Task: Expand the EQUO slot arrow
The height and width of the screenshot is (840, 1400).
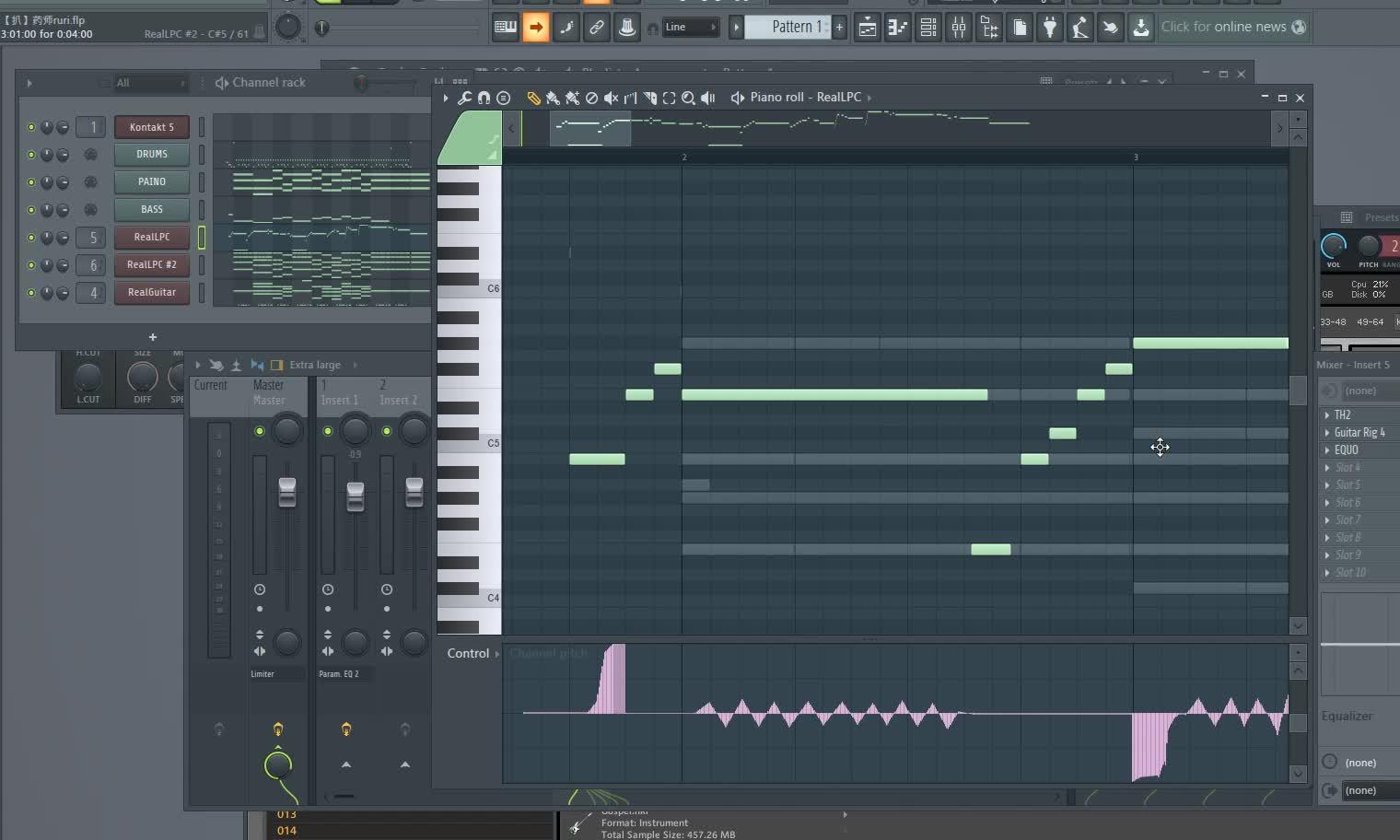Action: pyautogui.click(x=1327, y=450)
